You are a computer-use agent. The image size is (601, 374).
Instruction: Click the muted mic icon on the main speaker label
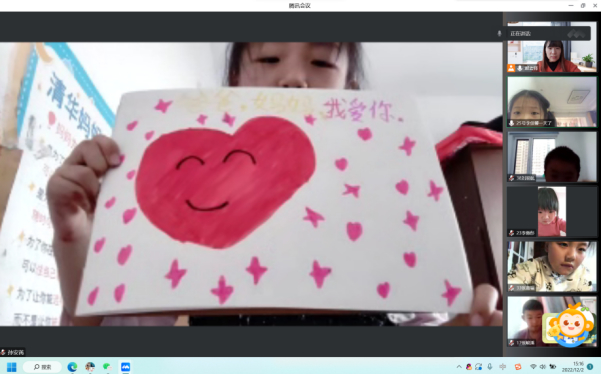3,352
